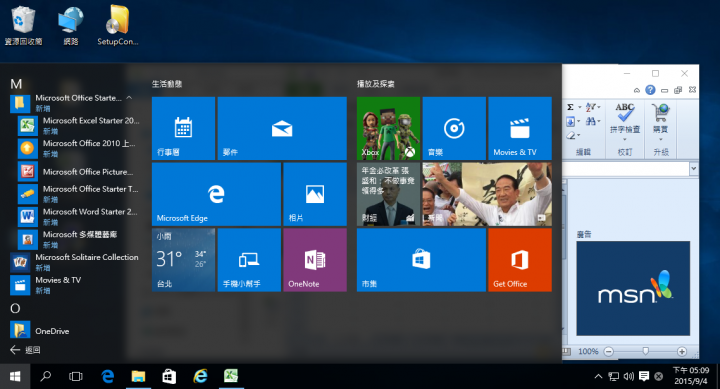Click the msn advertisement in Excel
The width and height of the screenshot is (720, 389).
[633, 288]
